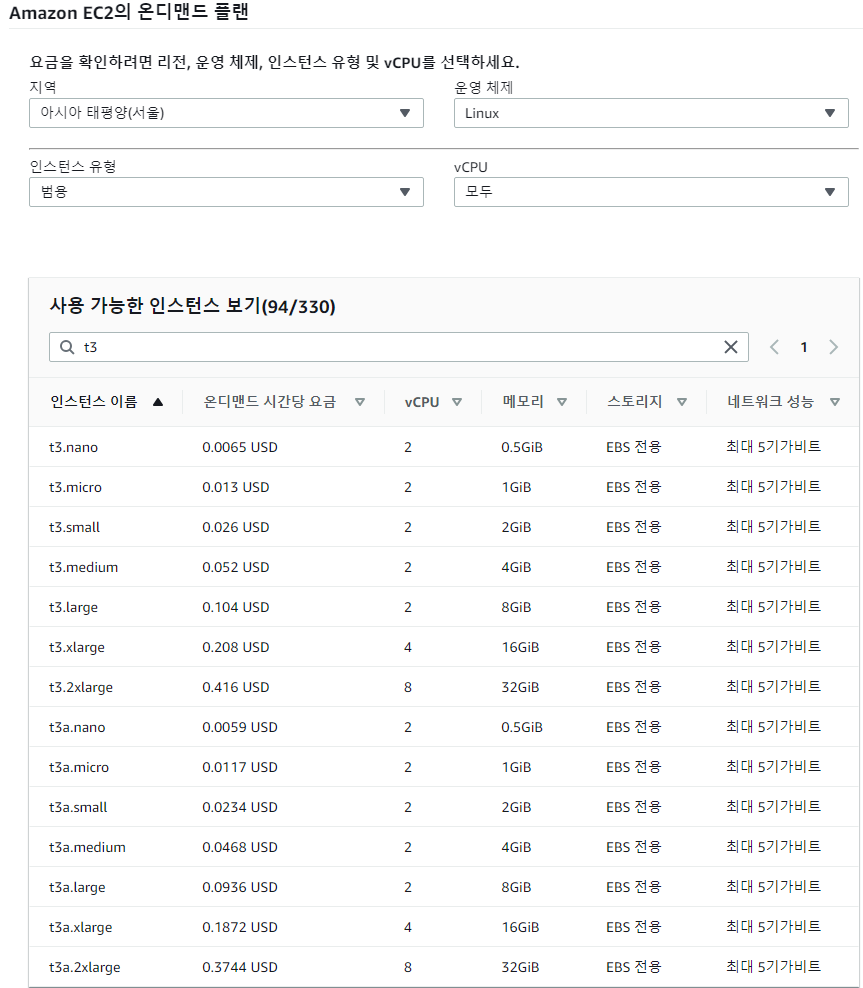
Task: Select the t3.2xlarge row name
Action: pyautogui.click(x=81, y=687)
